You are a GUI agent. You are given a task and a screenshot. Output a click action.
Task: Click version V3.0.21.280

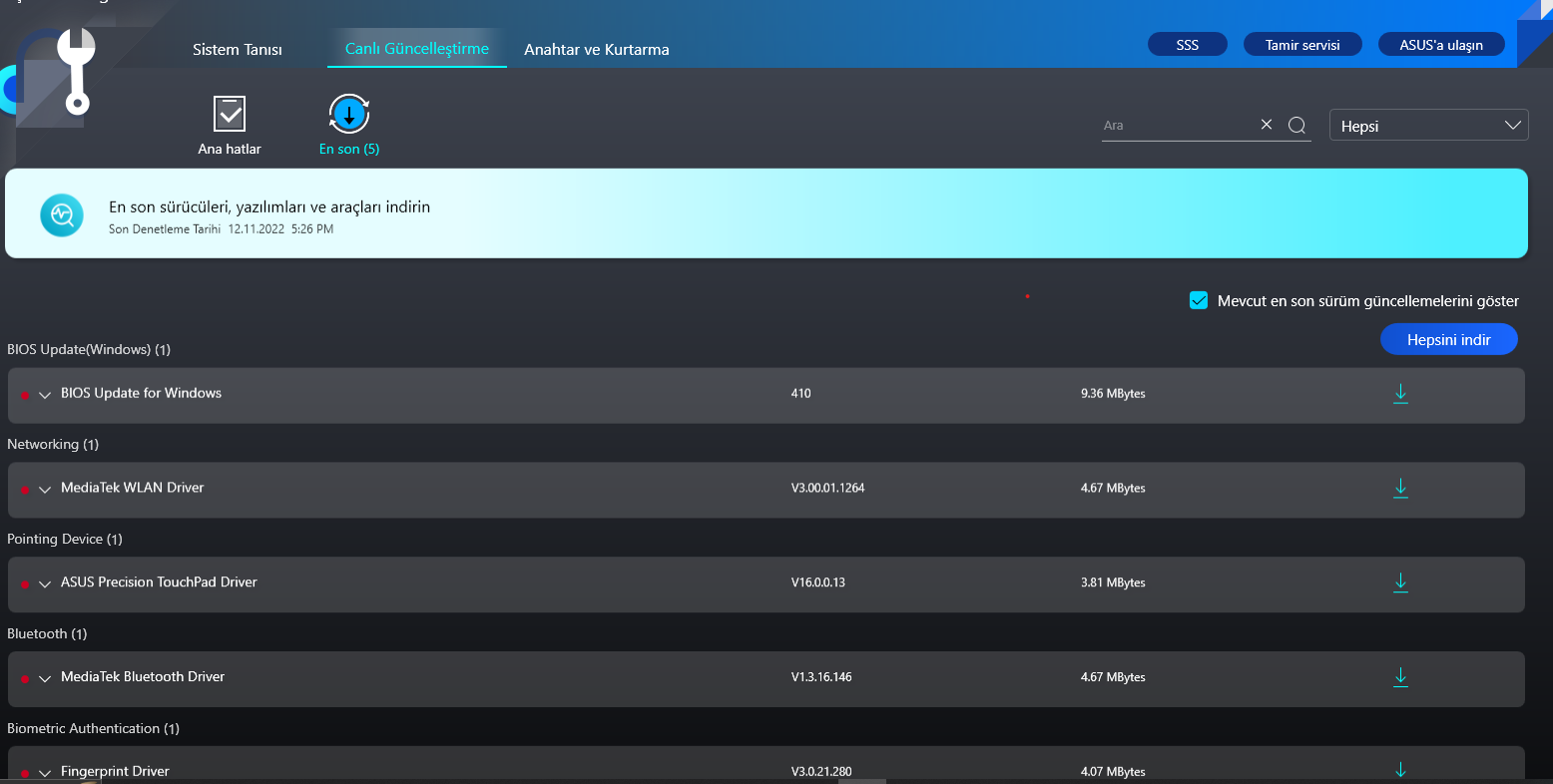821,771
